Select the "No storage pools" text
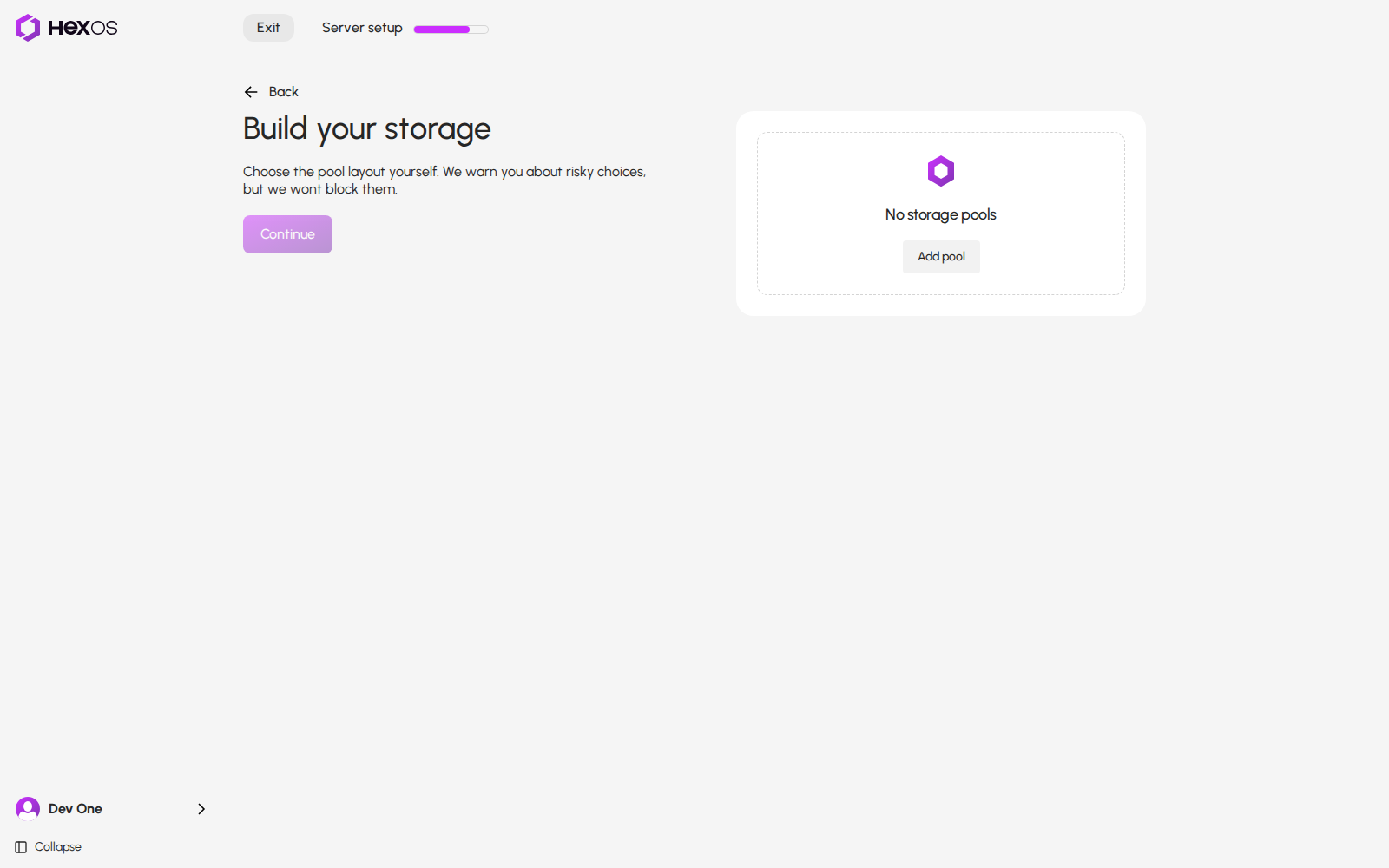 (x=941, y=214)
